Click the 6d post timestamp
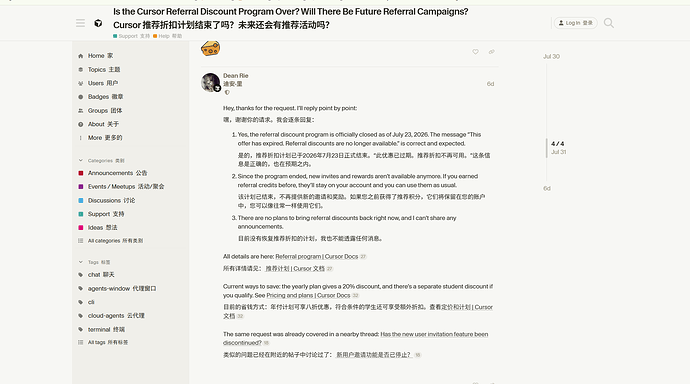Viewport: 690px width, 384px height. click(490, 84)
